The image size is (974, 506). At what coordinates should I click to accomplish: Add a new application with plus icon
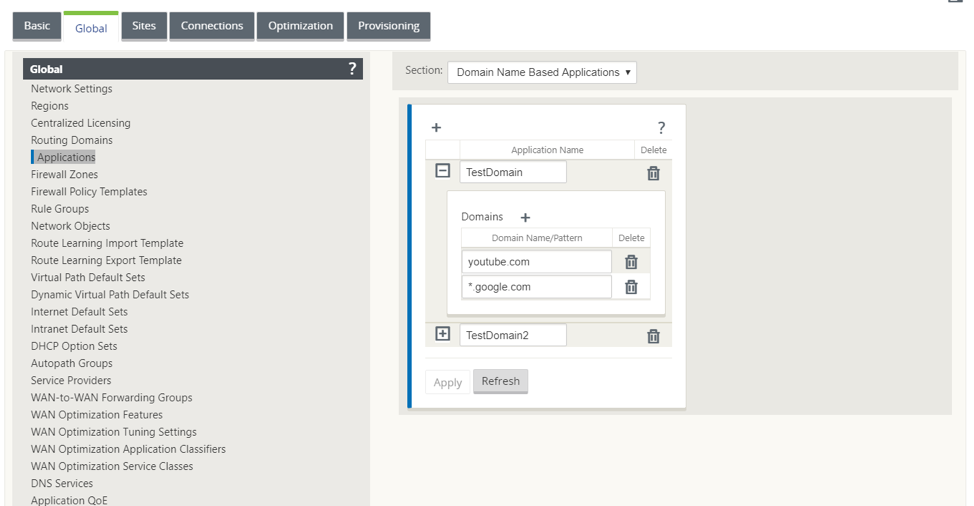pos(436,127)
